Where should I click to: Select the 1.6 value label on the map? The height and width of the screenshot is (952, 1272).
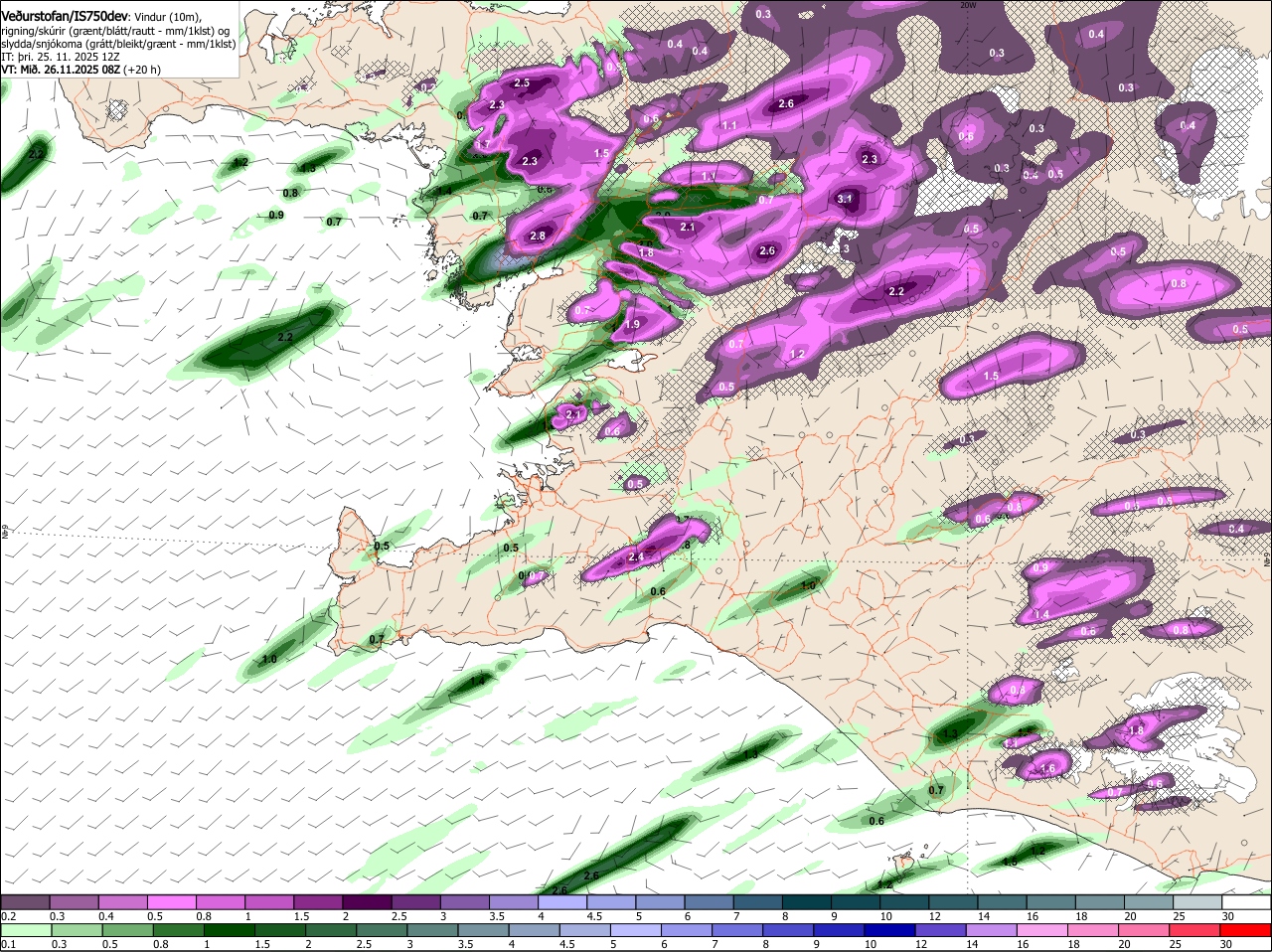coord(1047,769)
